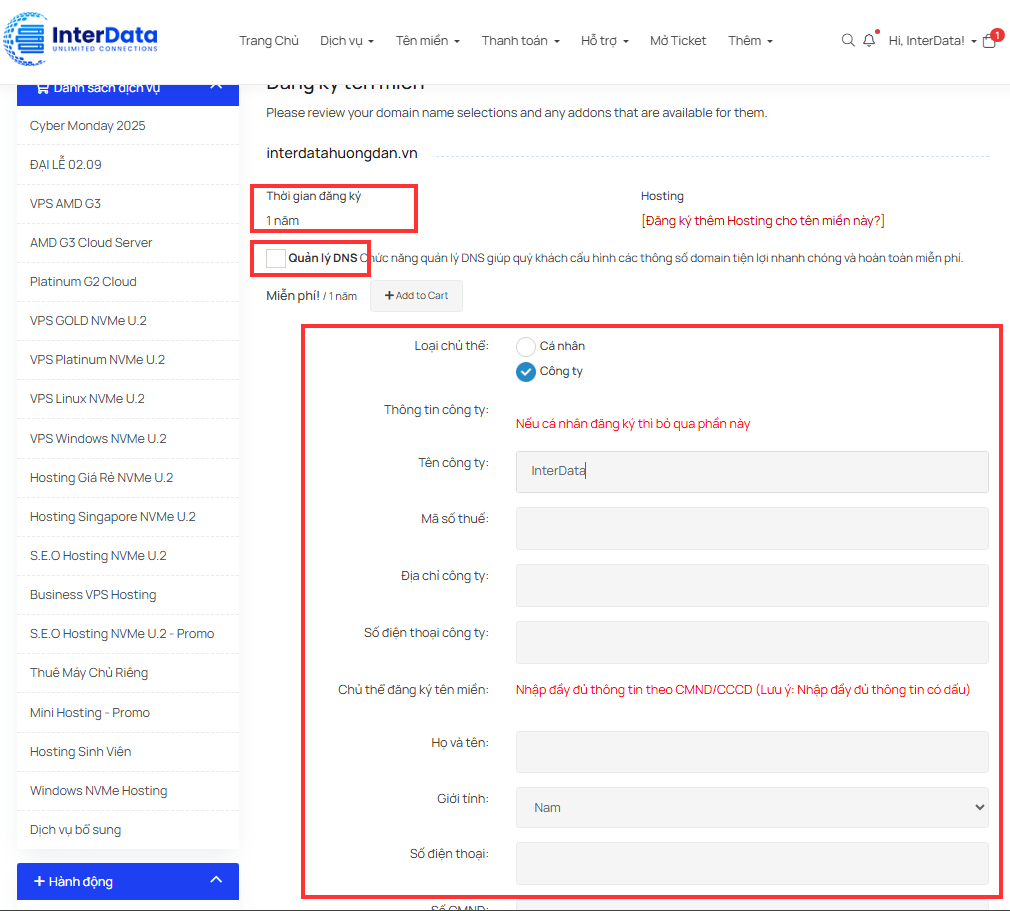Open the Dịch vụ menu

click(x=347, y=41)
